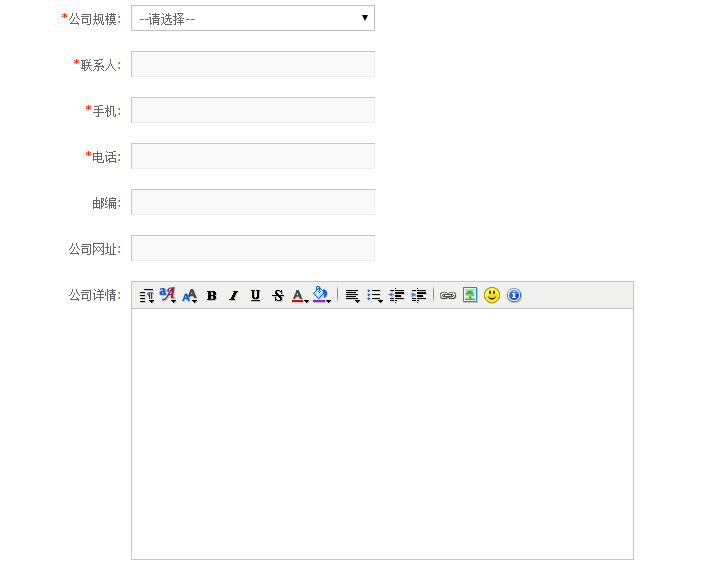Click the 公司网址 input field
The image size is (717, 563).
(253, 248)
